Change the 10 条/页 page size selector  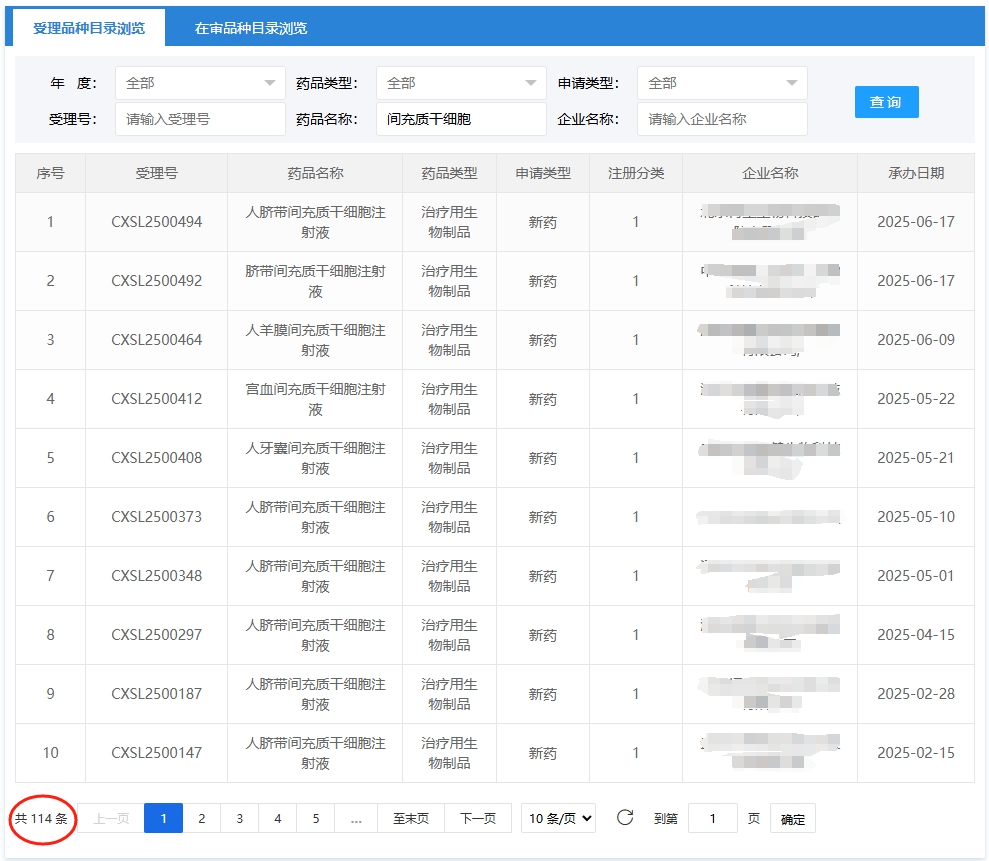coord(558,819)
